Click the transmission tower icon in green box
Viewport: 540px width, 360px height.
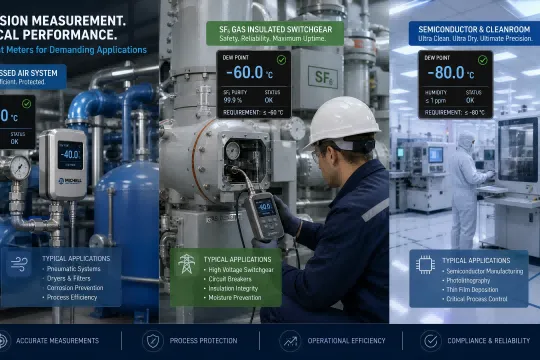coord(186,264)
